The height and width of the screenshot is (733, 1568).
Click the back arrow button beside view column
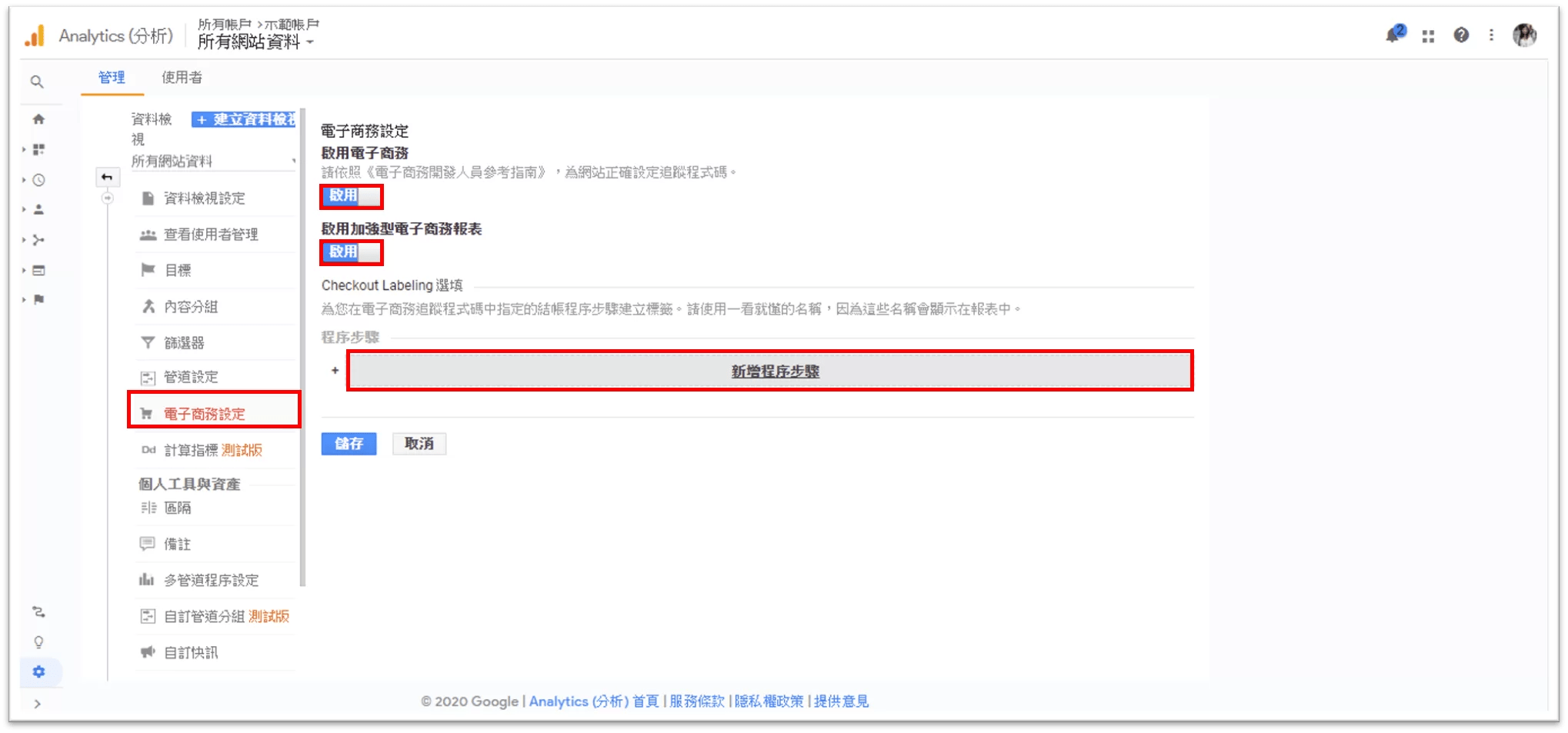click(107, 178)
